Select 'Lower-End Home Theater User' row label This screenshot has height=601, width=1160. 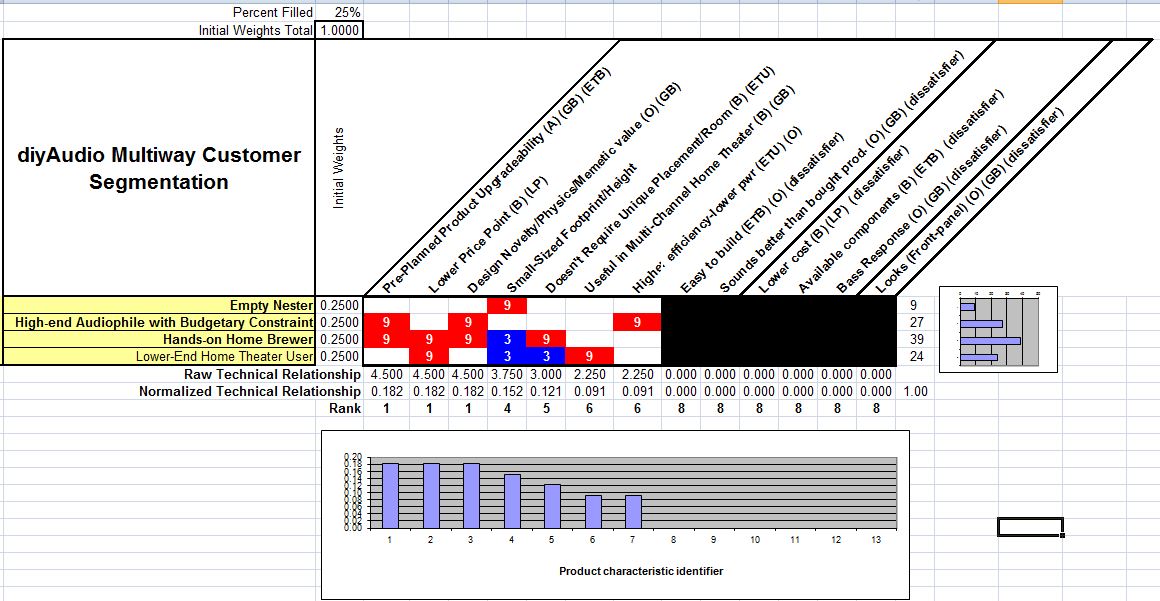[159, 356]
